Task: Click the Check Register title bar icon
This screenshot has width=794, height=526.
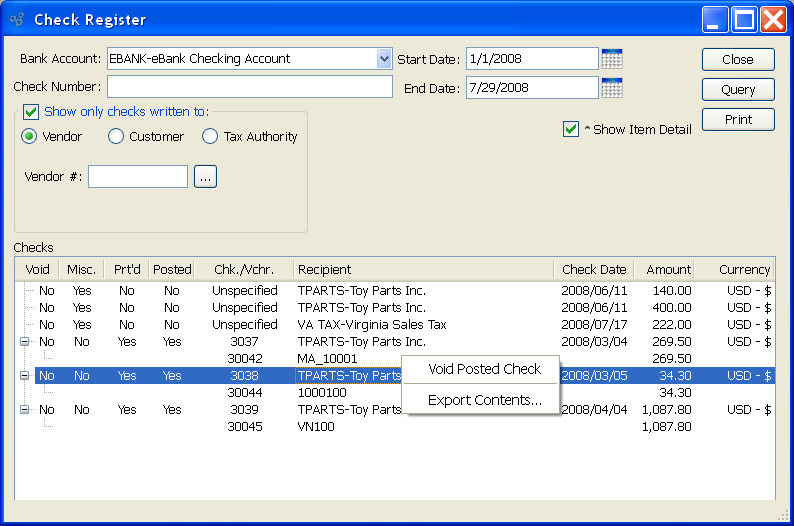Action: pyautogui.click(x=17, y=19)
